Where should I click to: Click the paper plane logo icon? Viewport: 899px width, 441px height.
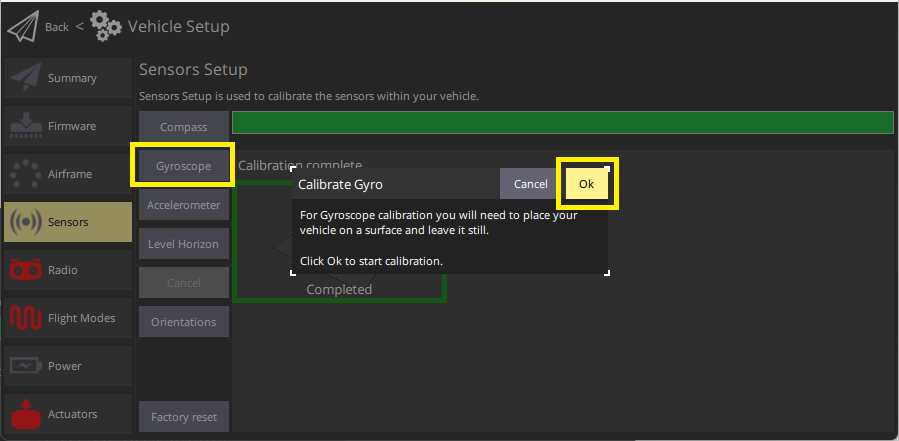coord(23,27)
